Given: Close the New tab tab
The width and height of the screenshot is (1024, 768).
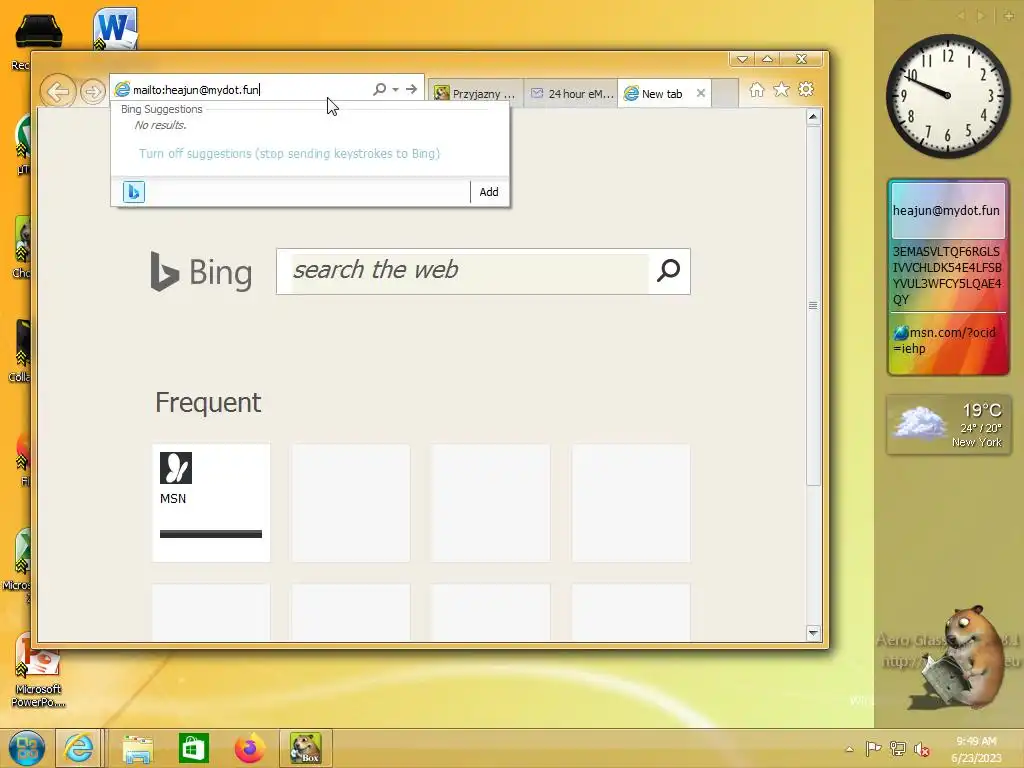Looking at the screenshot, I should 701,93.
